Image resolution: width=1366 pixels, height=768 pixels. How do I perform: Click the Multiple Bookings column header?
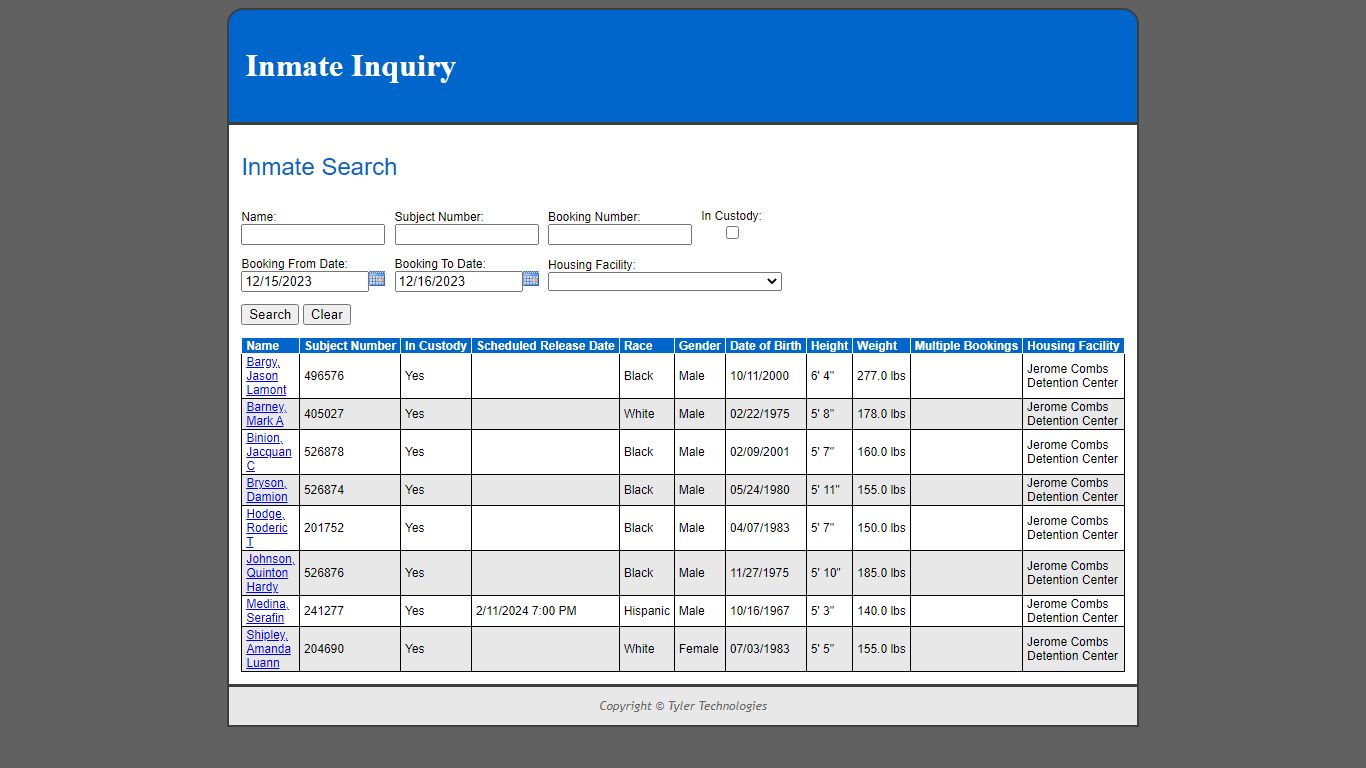click(966, 346)
